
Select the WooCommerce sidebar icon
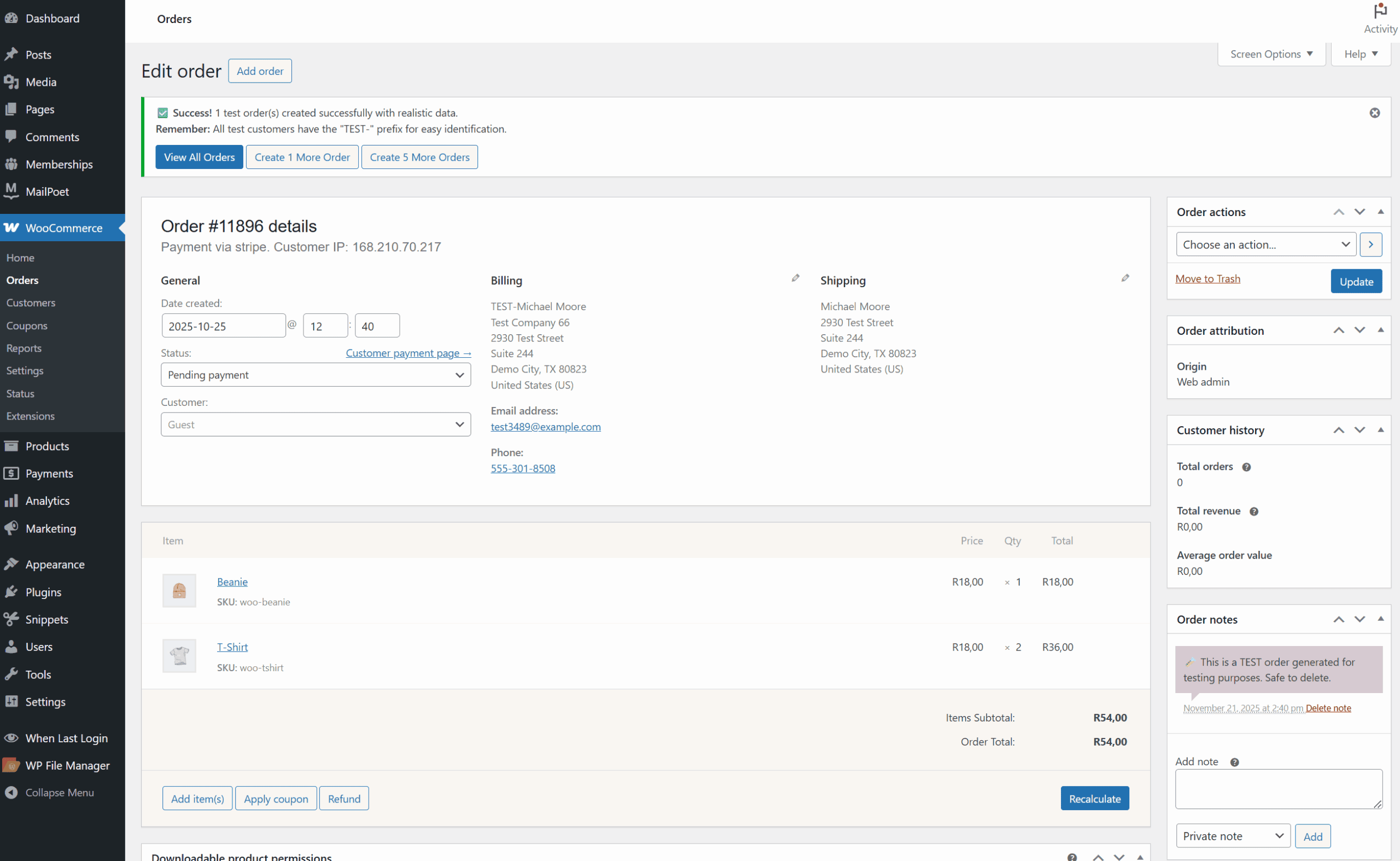11,228
